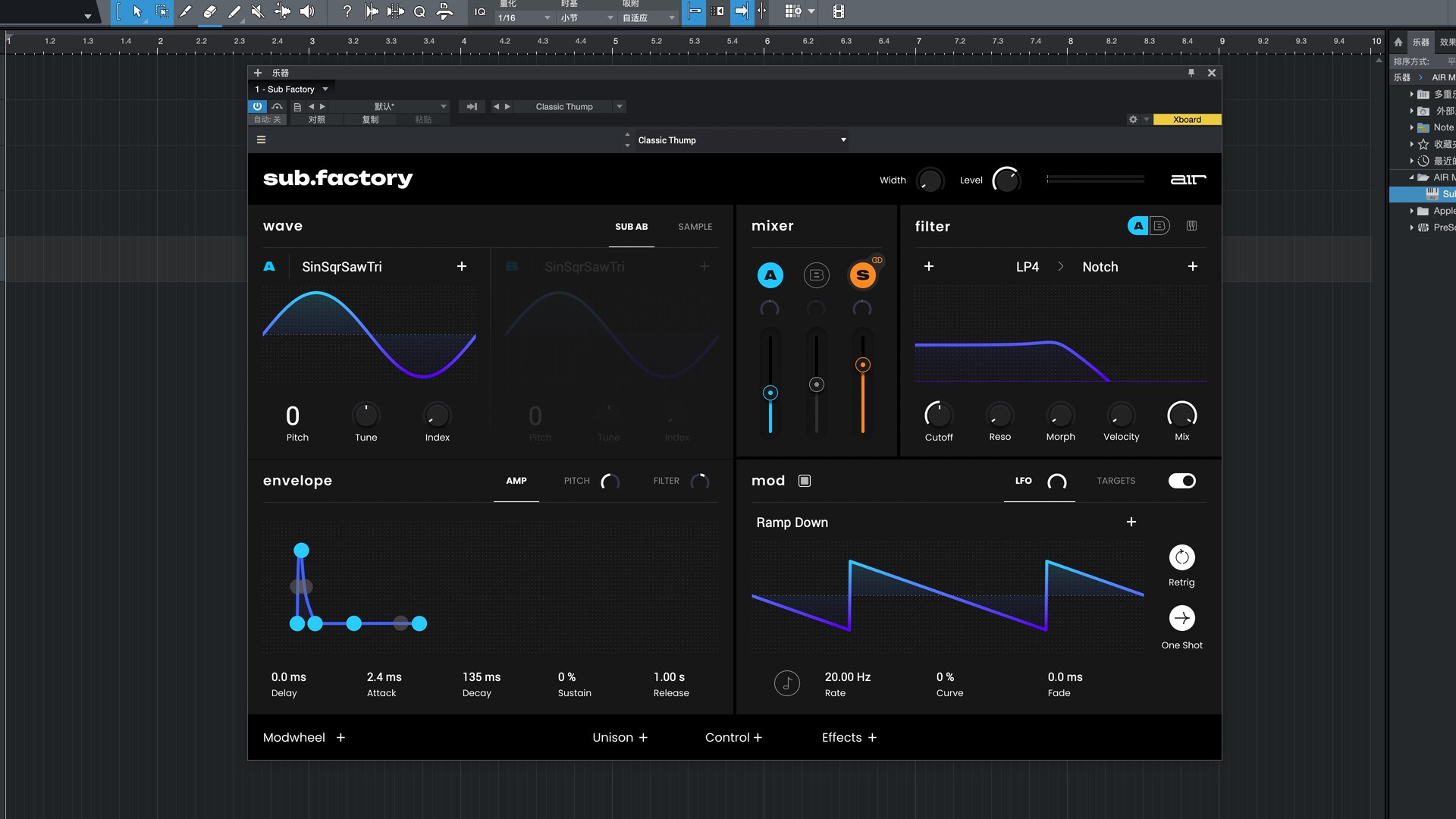Image resolution: width=1456 pixels, height=819 pixels.
Task: Click the LFO tempo sync note icon
Action: (x=786, y=683)
